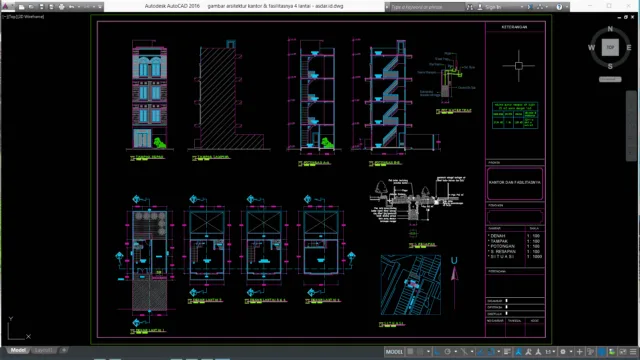Viewport: 640px width, 360px height.
Task: Click the Autodesk Exchange Apps icon
Action: [530, 7]
